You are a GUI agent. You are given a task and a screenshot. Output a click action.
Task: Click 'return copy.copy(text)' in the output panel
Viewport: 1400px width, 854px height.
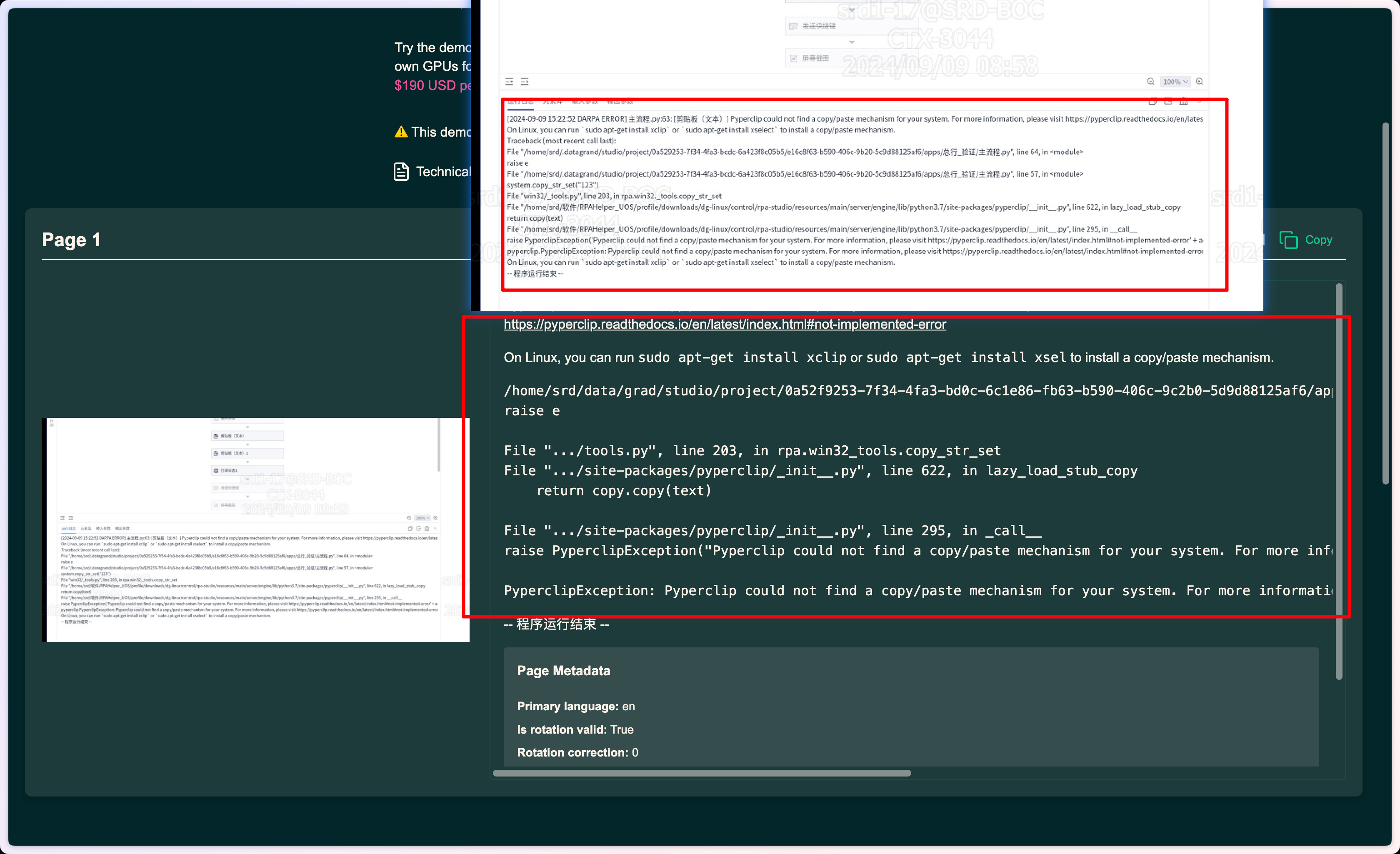624,490
